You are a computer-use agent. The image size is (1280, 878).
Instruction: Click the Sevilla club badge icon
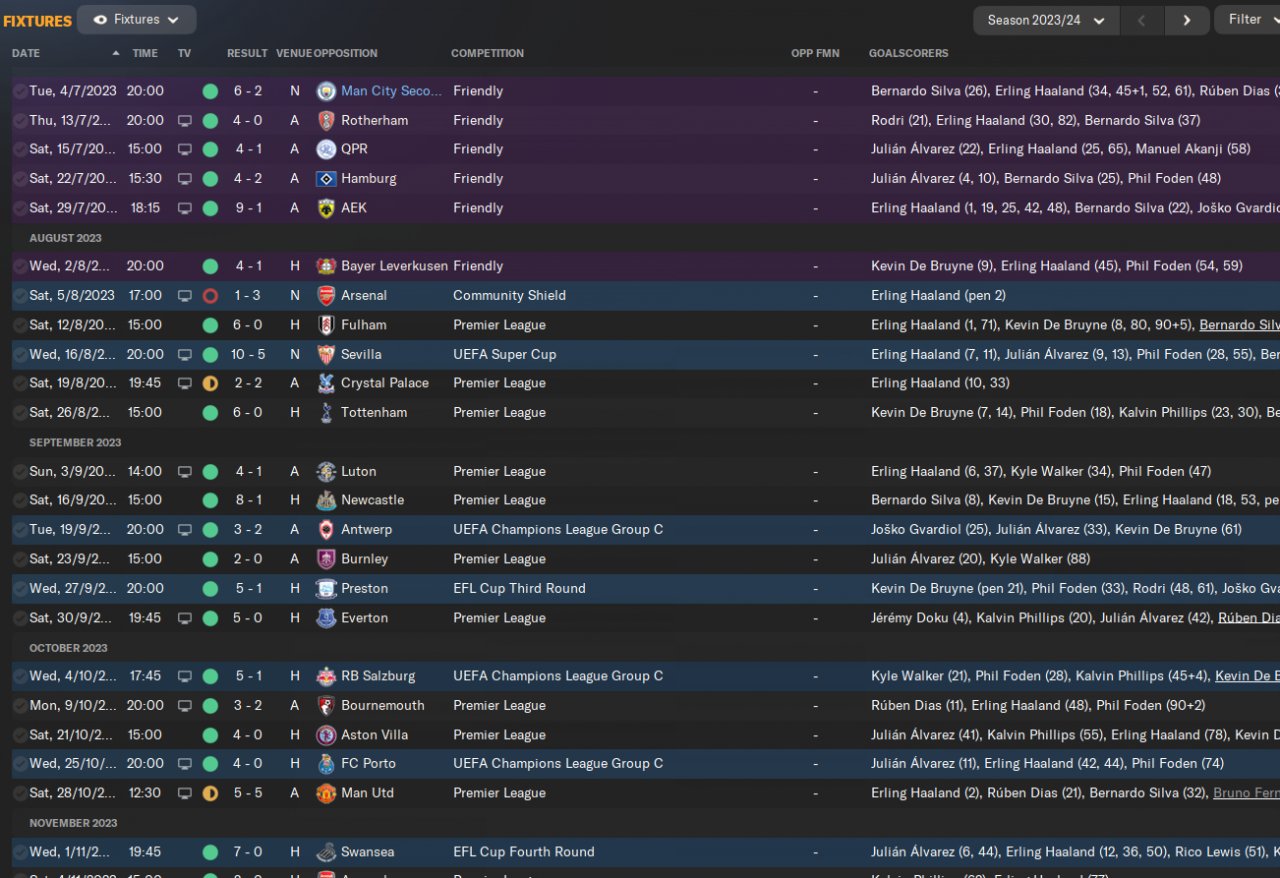click(326, 354)
